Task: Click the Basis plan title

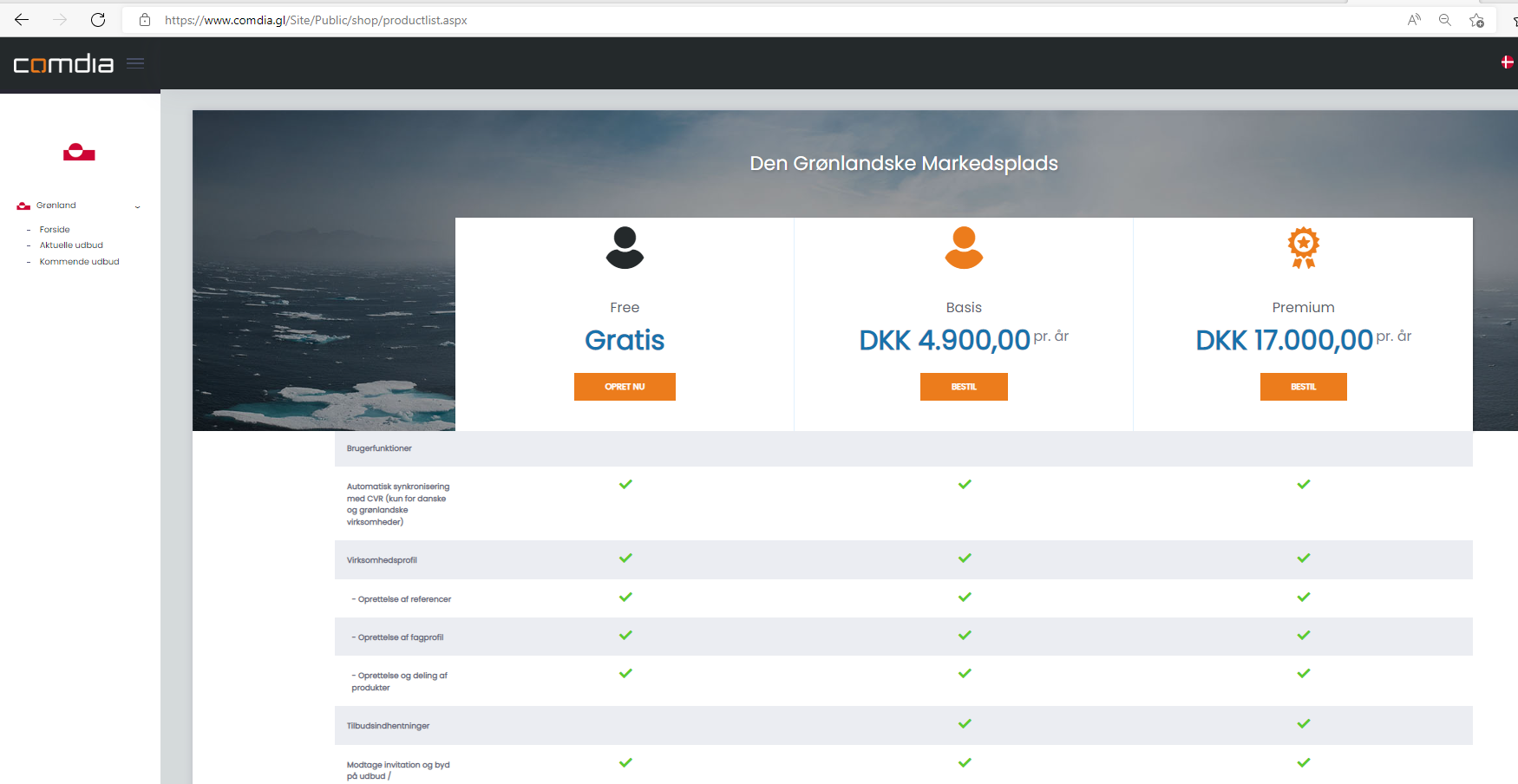Action: [964, 308]
